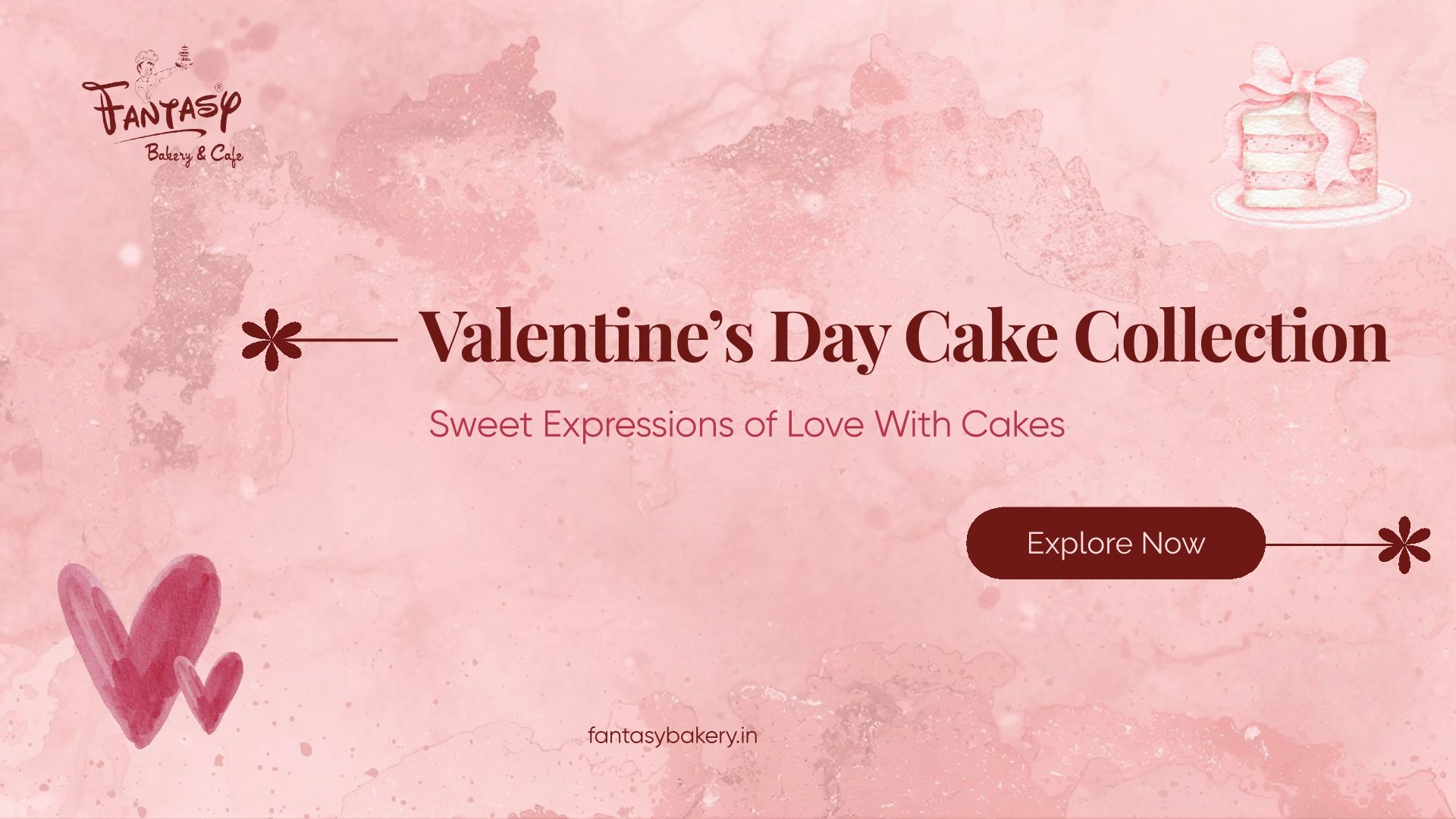Click the Explore Now button
The width and height of the screenshot is (1456, 819).
1115,543
